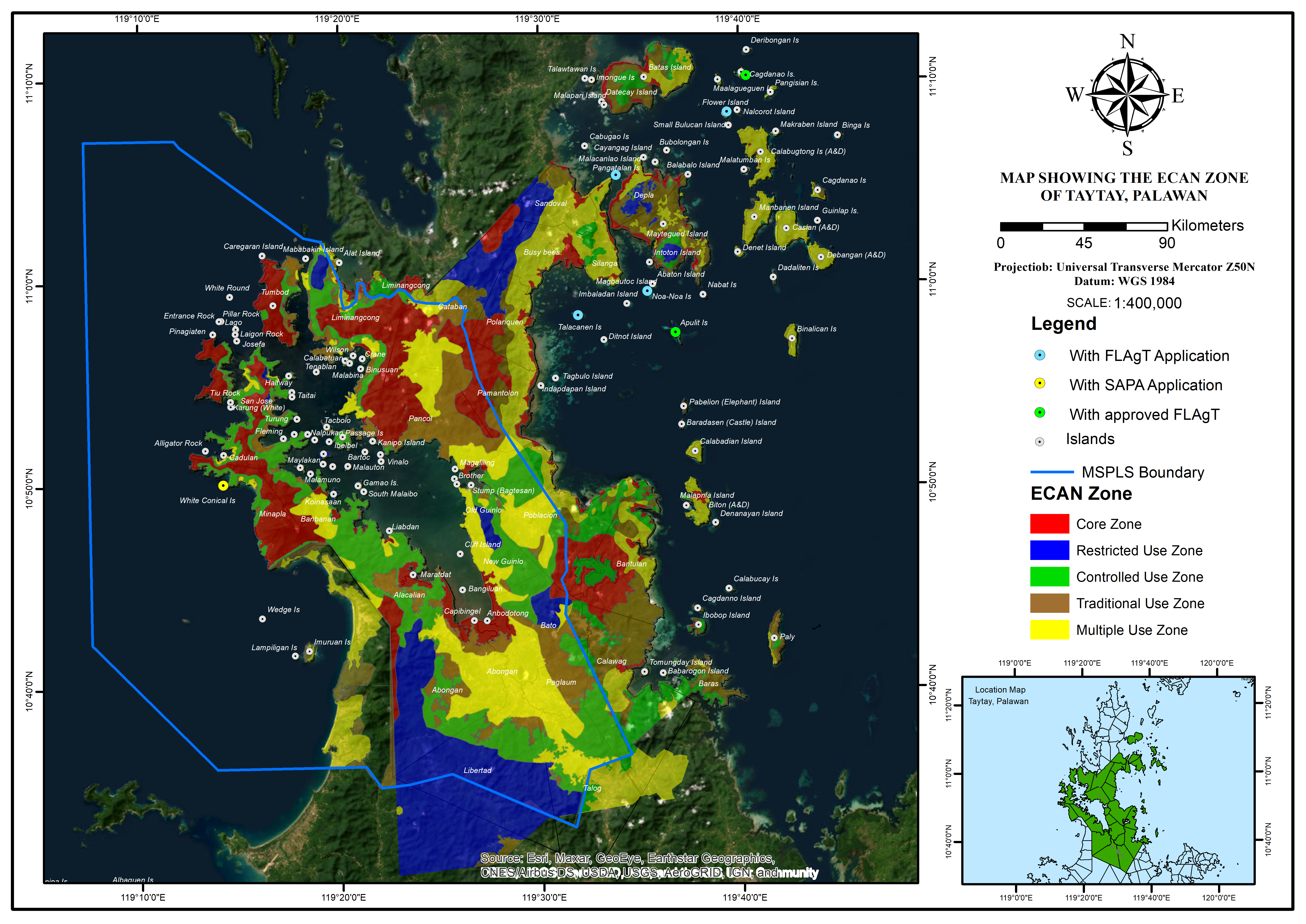Click the Traditional Use Zone brown swatch
The height and width of the screenshot is (924, 1306).
click(1050, 603)
